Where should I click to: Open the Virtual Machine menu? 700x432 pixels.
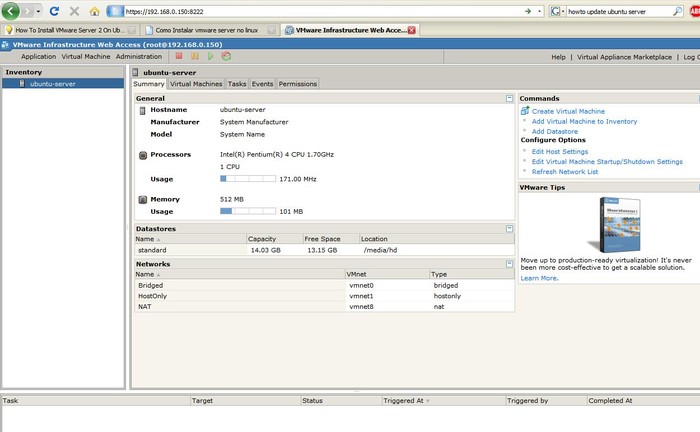coord(86,57)
